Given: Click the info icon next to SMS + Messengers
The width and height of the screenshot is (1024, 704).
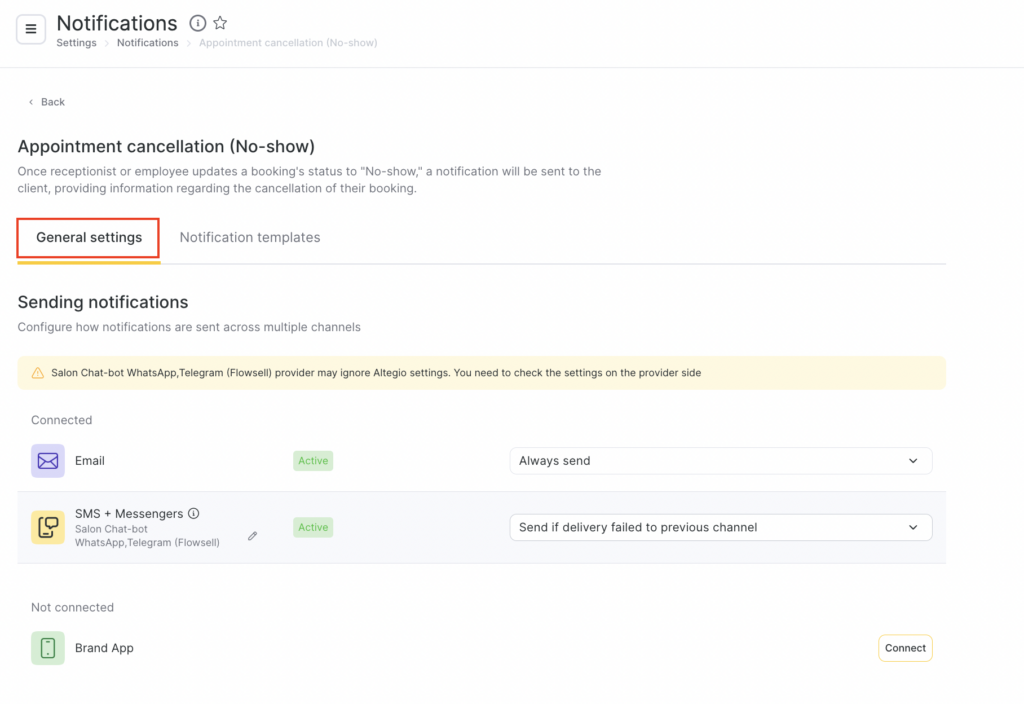Looking at the screenshot, I should point(194,514).
